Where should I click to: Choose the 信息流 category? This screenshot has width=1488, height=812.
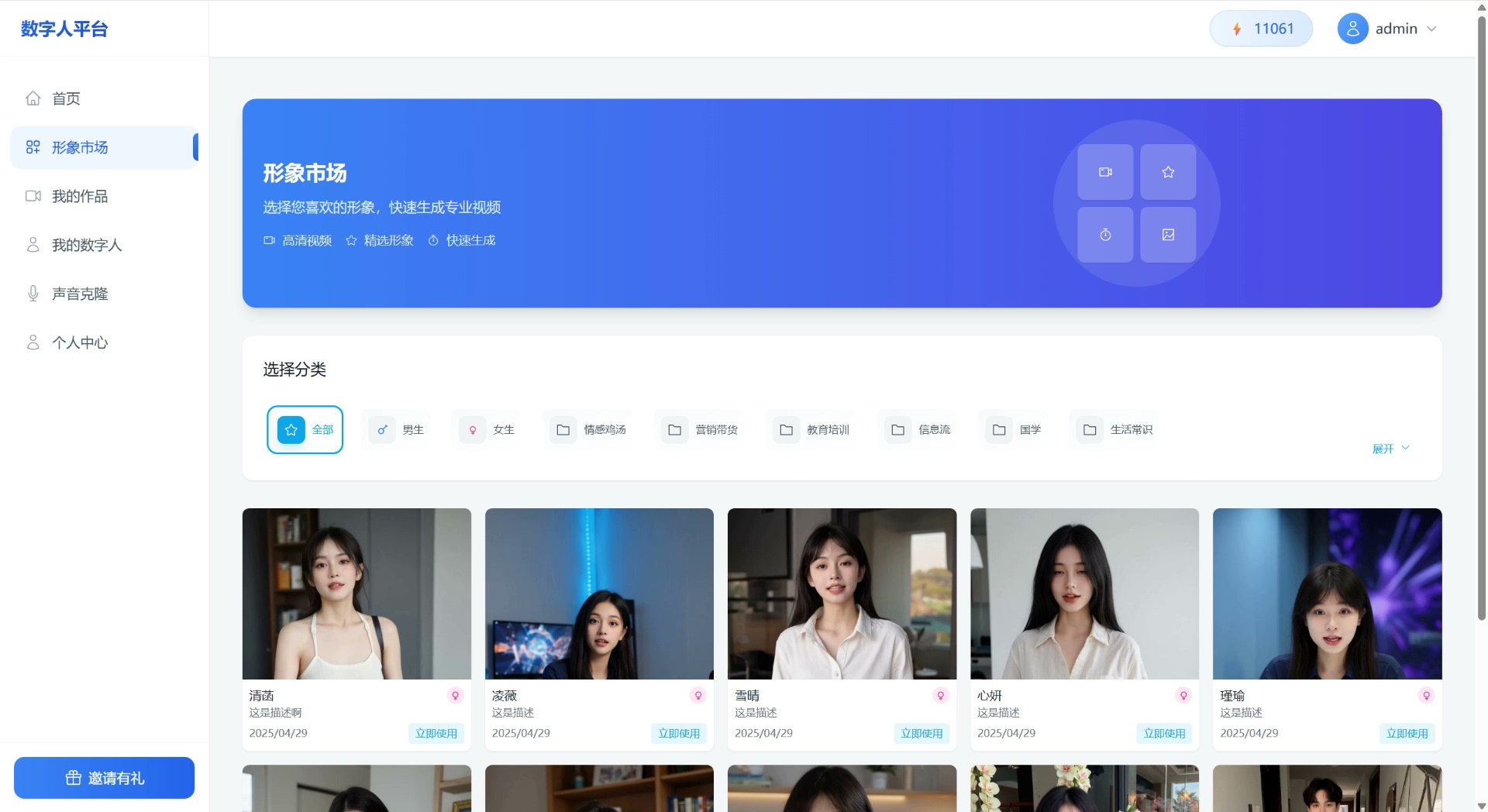pyautogui.click(x=918, y=429)
